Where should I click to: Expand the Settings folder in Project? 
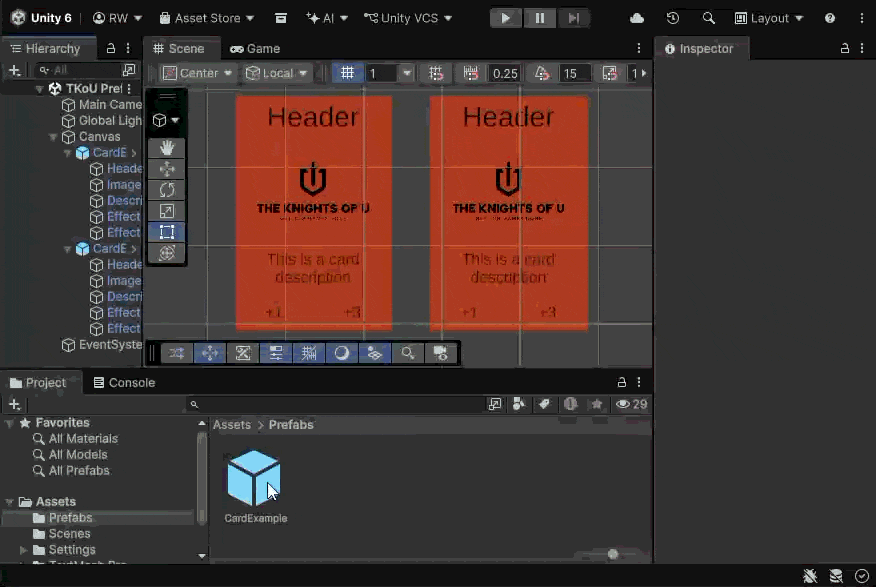click(23, 550)
